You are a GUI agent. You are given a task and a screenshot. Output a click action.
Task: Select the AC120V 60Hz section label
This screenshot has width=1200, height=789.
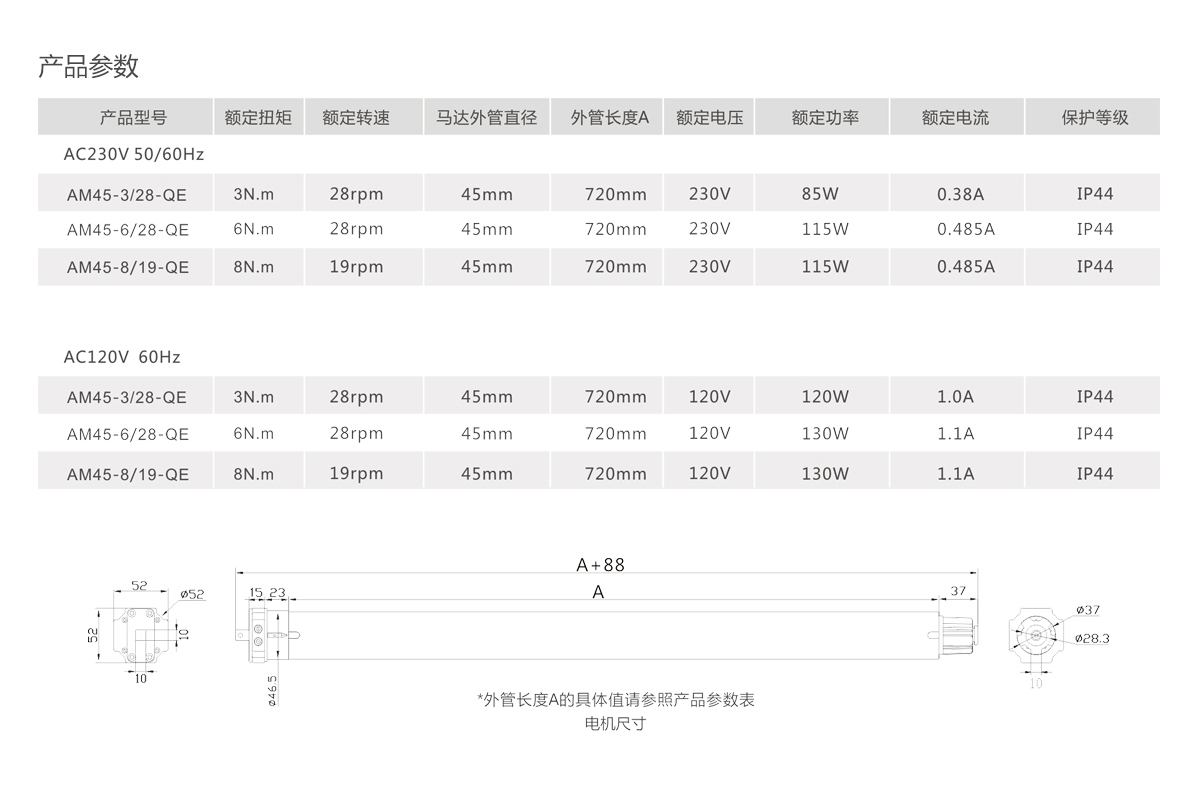tap(122, 357)
